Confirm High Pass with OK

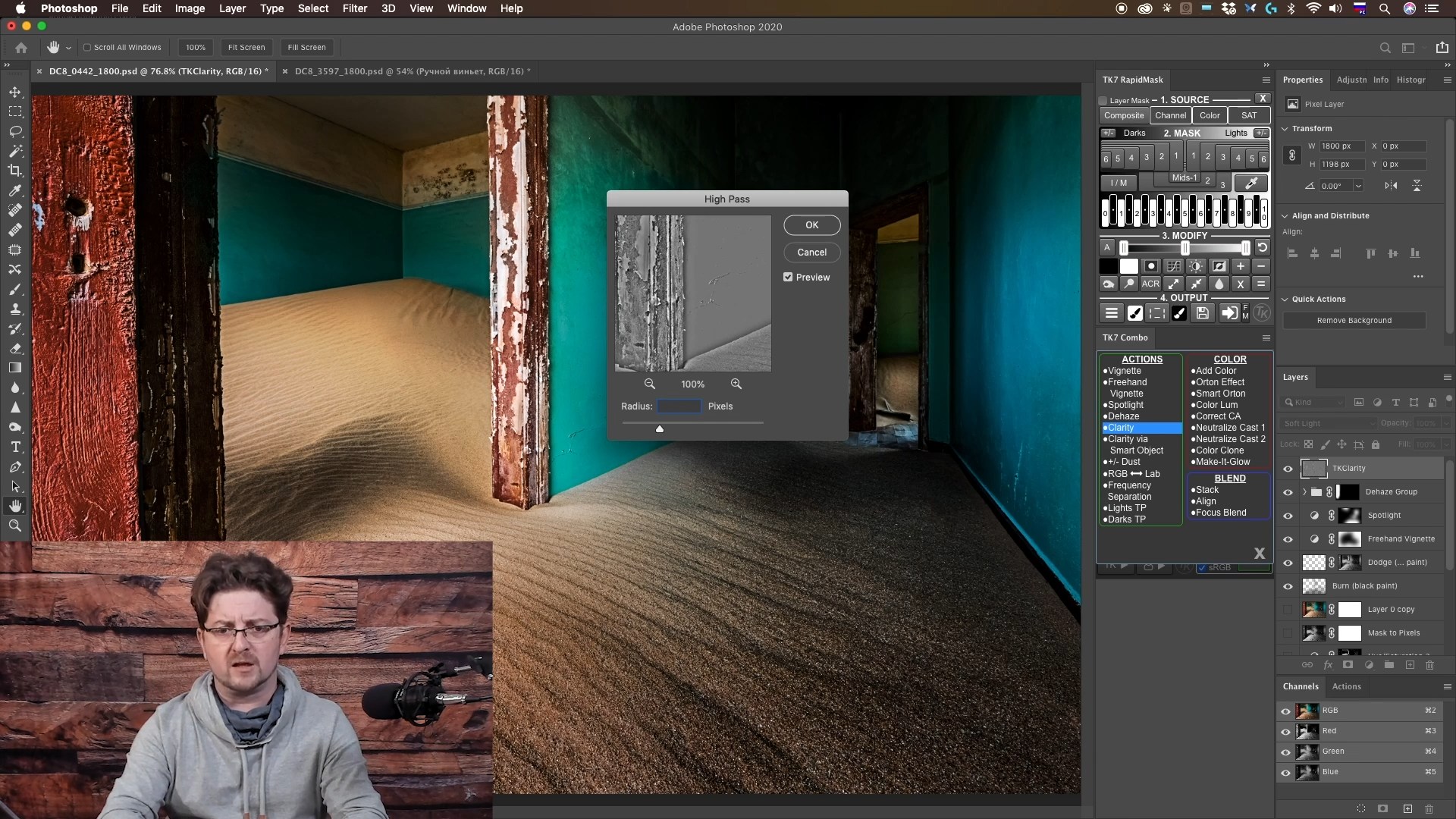pyautogui.click(x=811, y=225)
